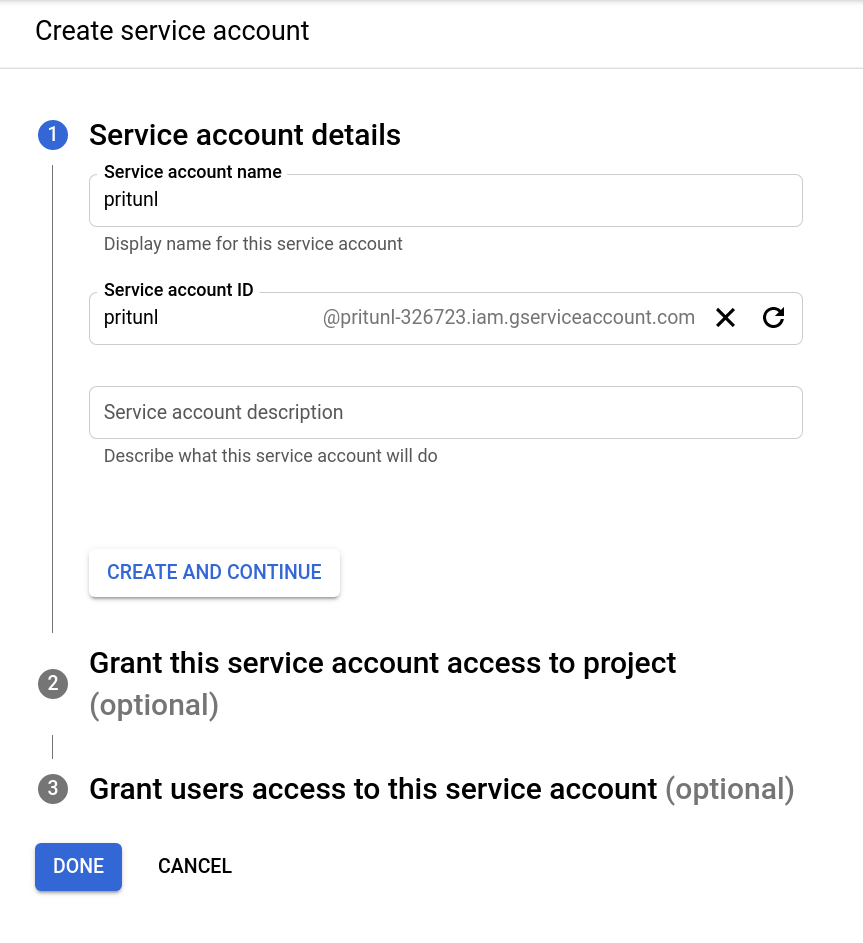863x943 pixels.
Task: Click the Service account ID floating label
Action: tap(179, 290)
